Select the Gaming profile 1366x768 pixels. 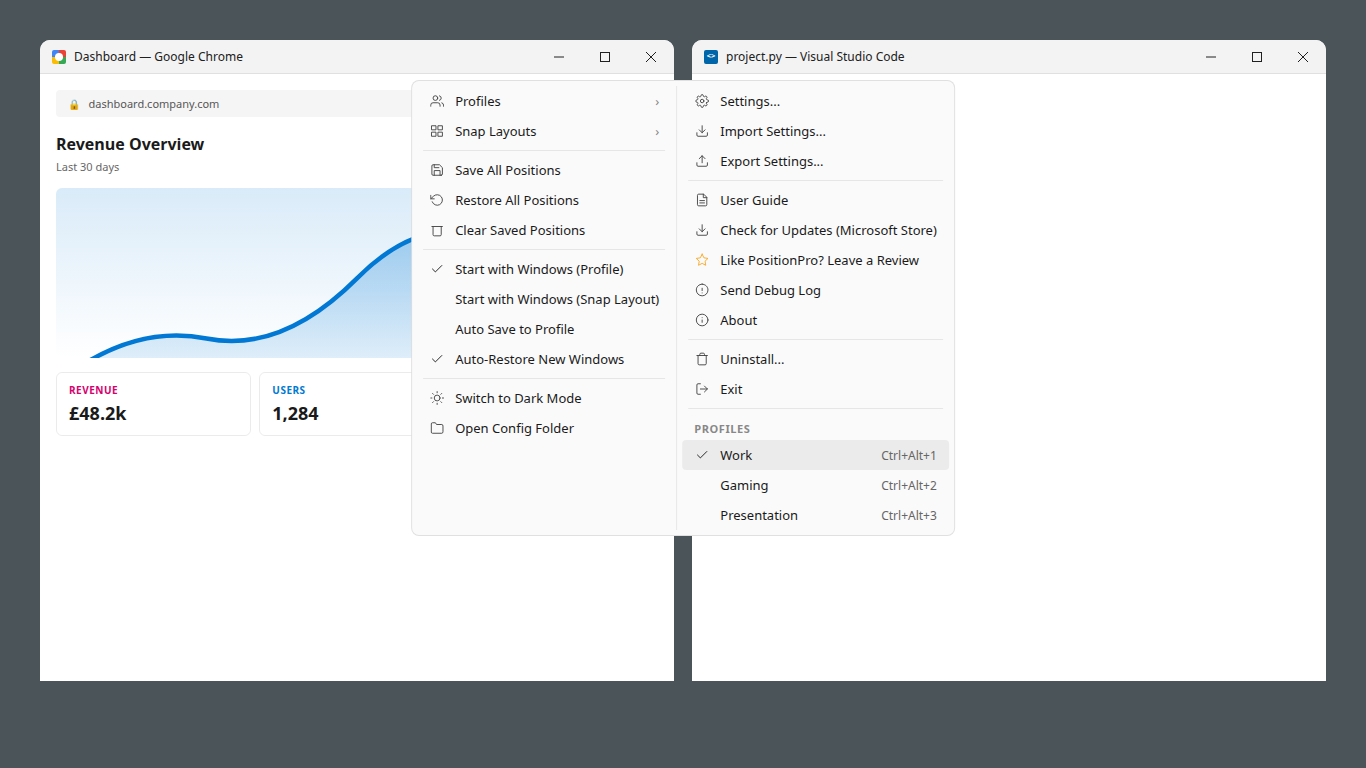point(744,485)
